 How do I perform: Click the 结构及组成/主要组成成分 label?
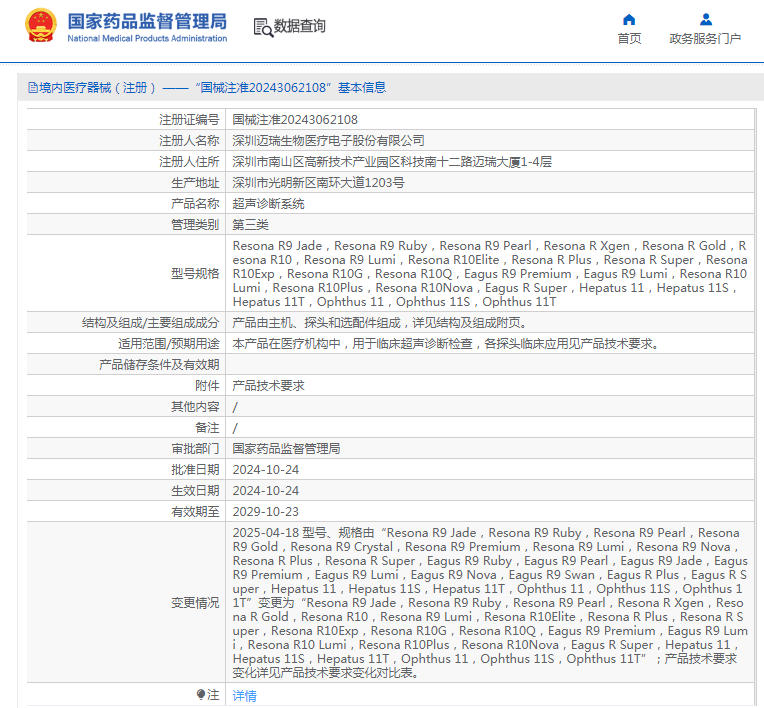[151, 323]
